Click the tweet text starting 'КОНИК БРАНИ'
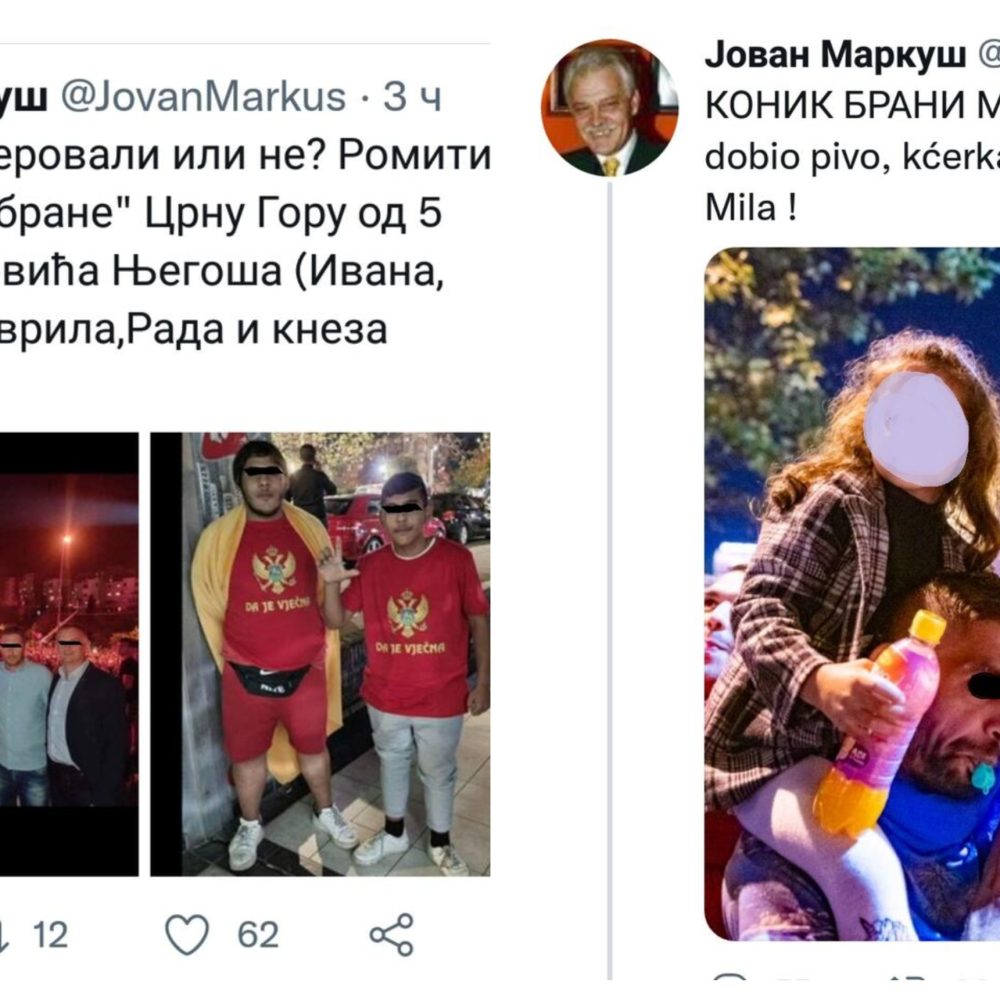 (x=852, y=106)
